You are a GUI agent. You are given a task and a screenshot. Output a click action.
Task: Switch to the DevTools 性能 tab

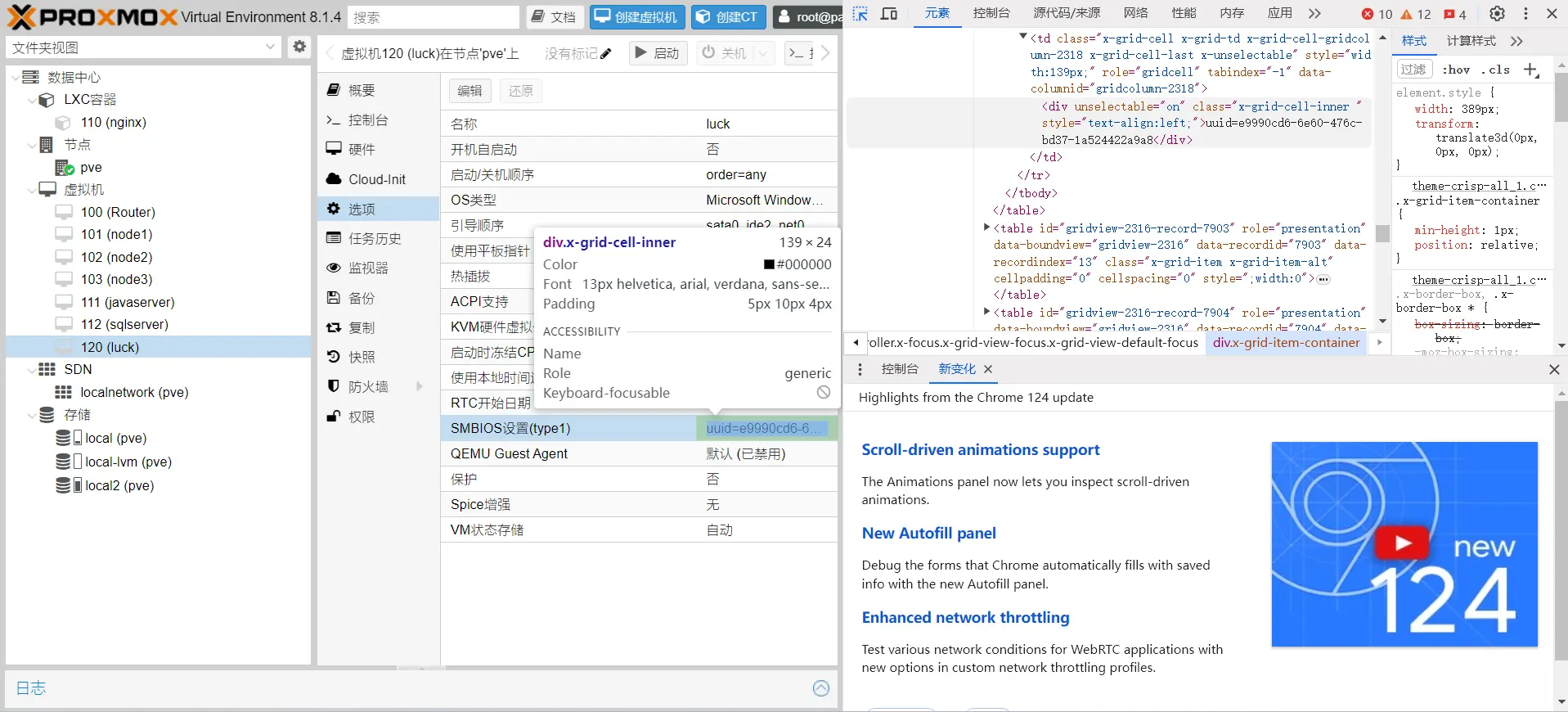click(1184, 13)
